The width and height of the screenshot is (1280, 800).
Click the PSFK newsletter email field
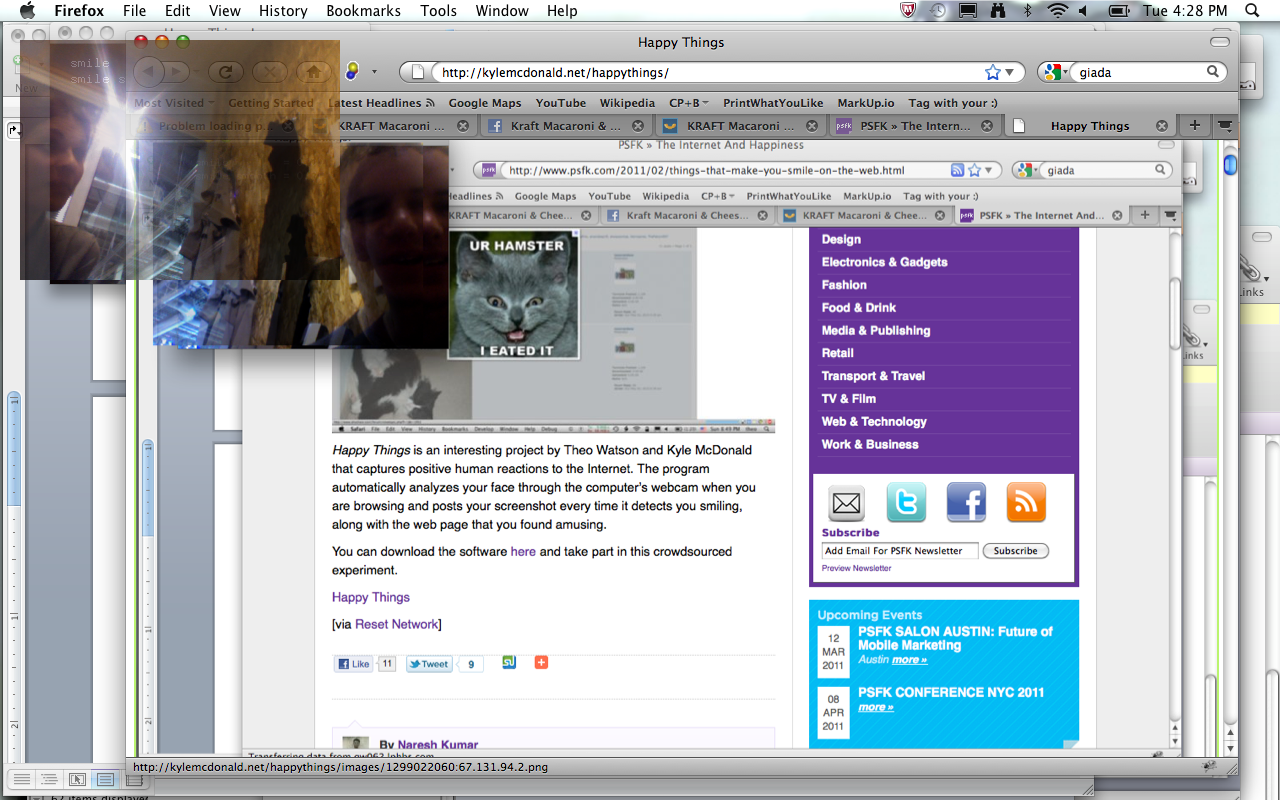899,551
